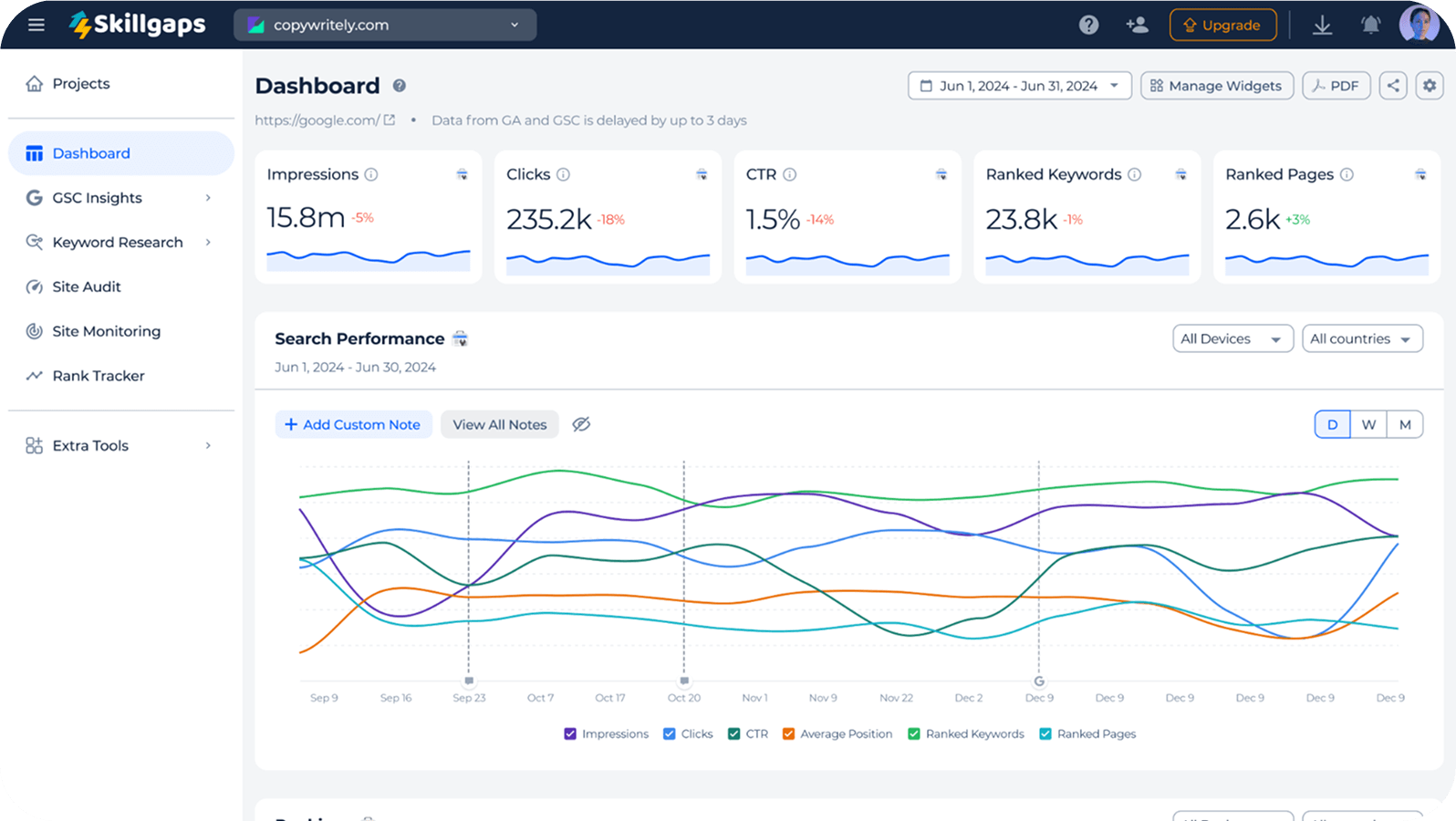Click the add user icon
The height and width of the screenshot is (821, 1456).
pos(1137,25)
